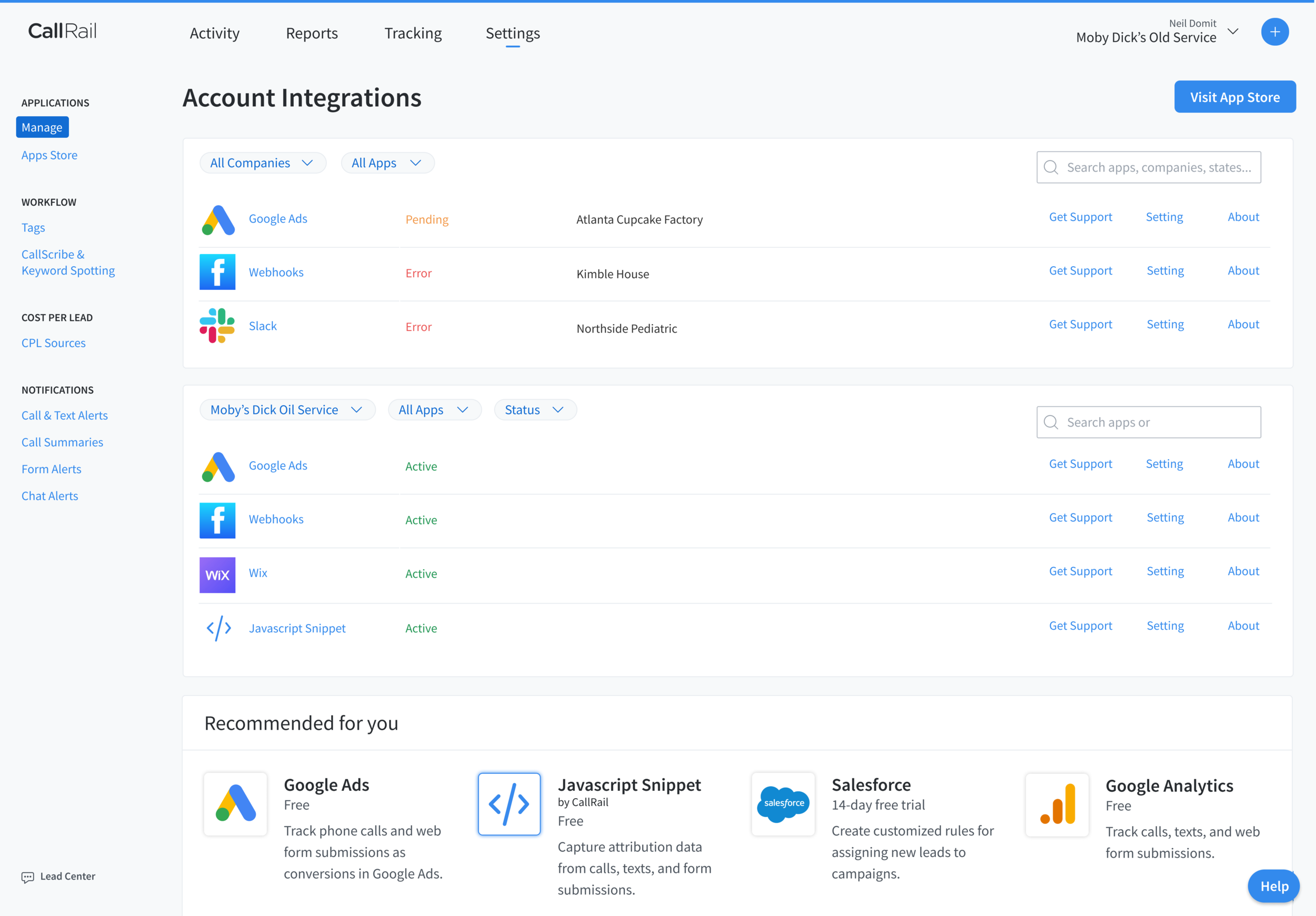Click the Javascript Snippet code icon in list
The width and height of the screenshot is (1316, 916).
click(x=218, y=628)
